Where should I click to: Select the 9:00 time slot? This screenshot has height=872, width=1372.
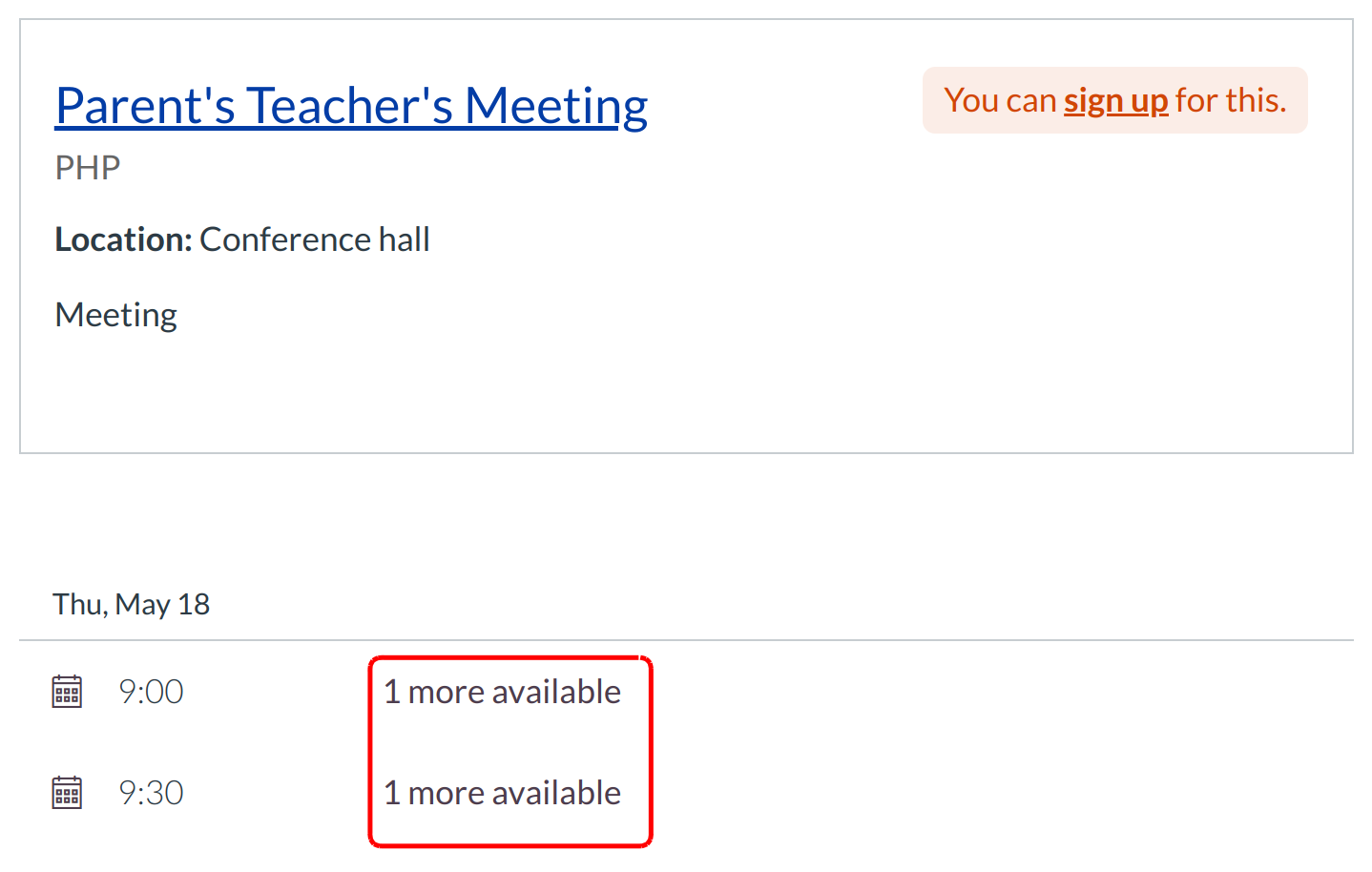tap(151, 692)
